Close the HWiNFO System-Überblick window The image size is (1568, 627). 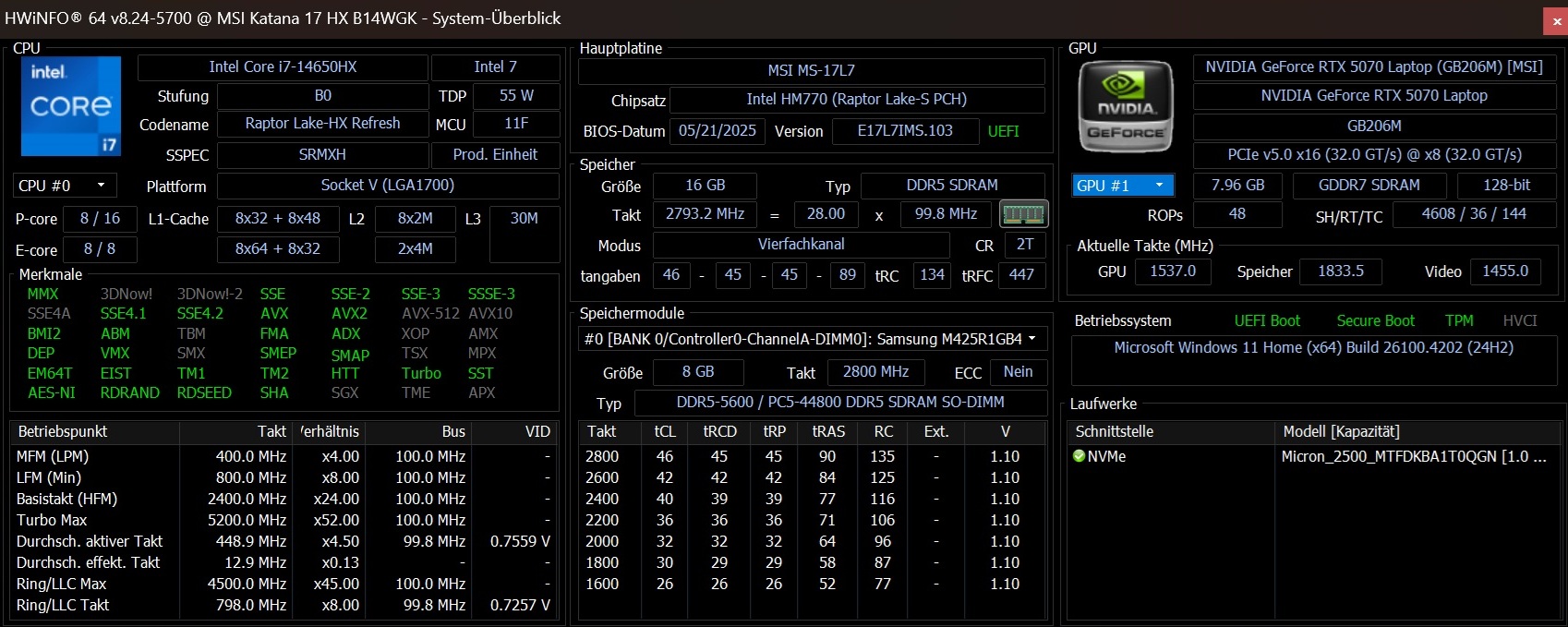click(x=1556, y=21)
